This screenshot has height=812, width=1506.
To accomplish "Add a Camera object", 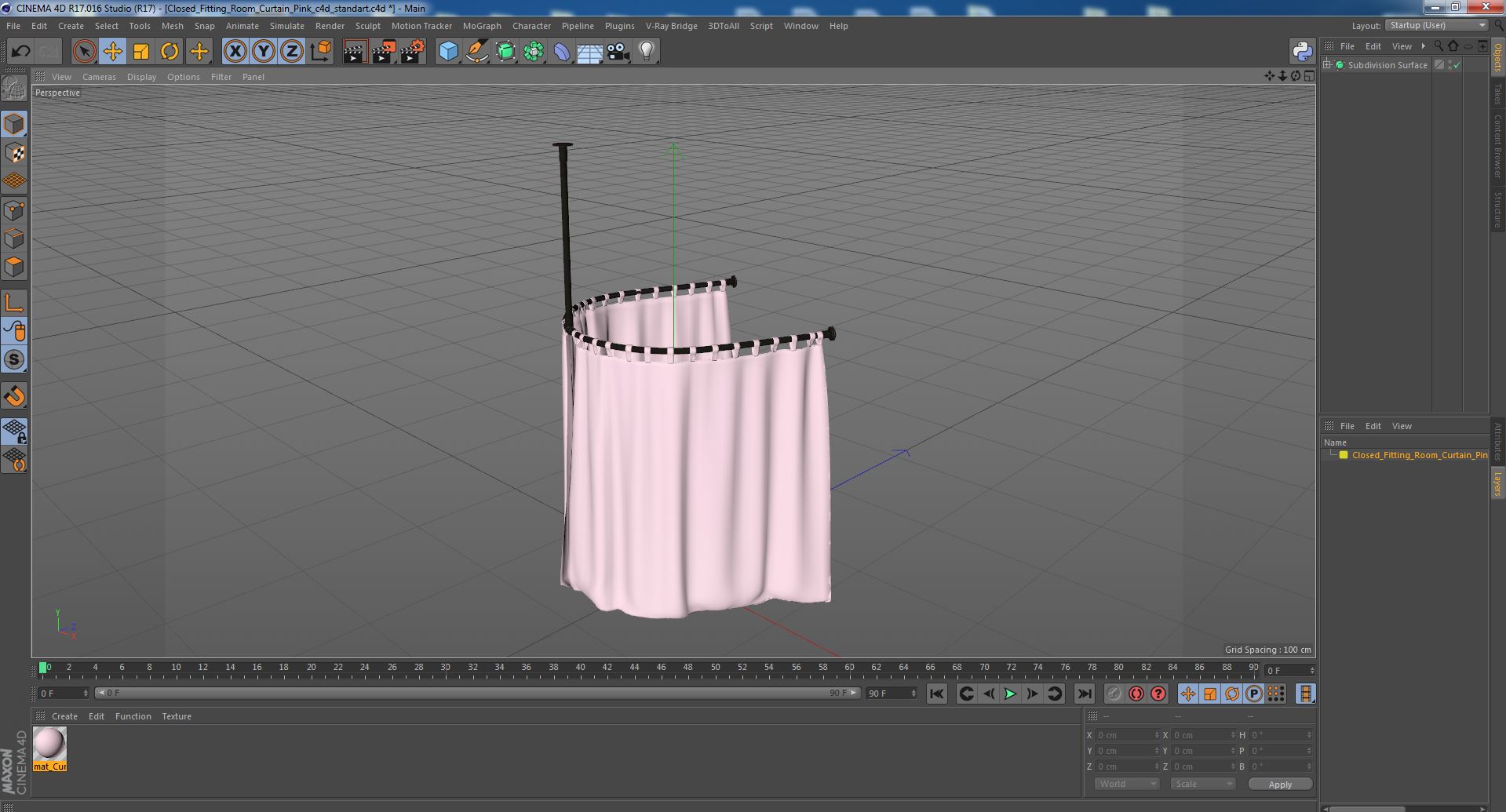I will pyautogui.click(x=618, y=52).
